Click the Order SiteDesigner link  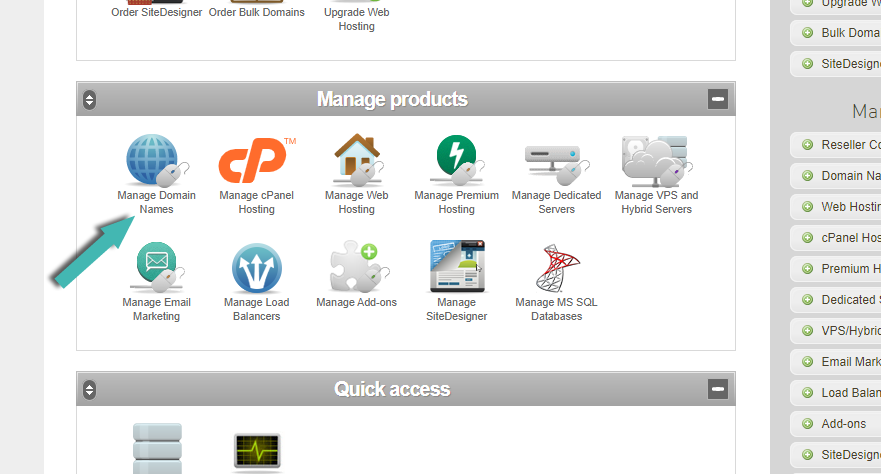(x=157, y=12)
